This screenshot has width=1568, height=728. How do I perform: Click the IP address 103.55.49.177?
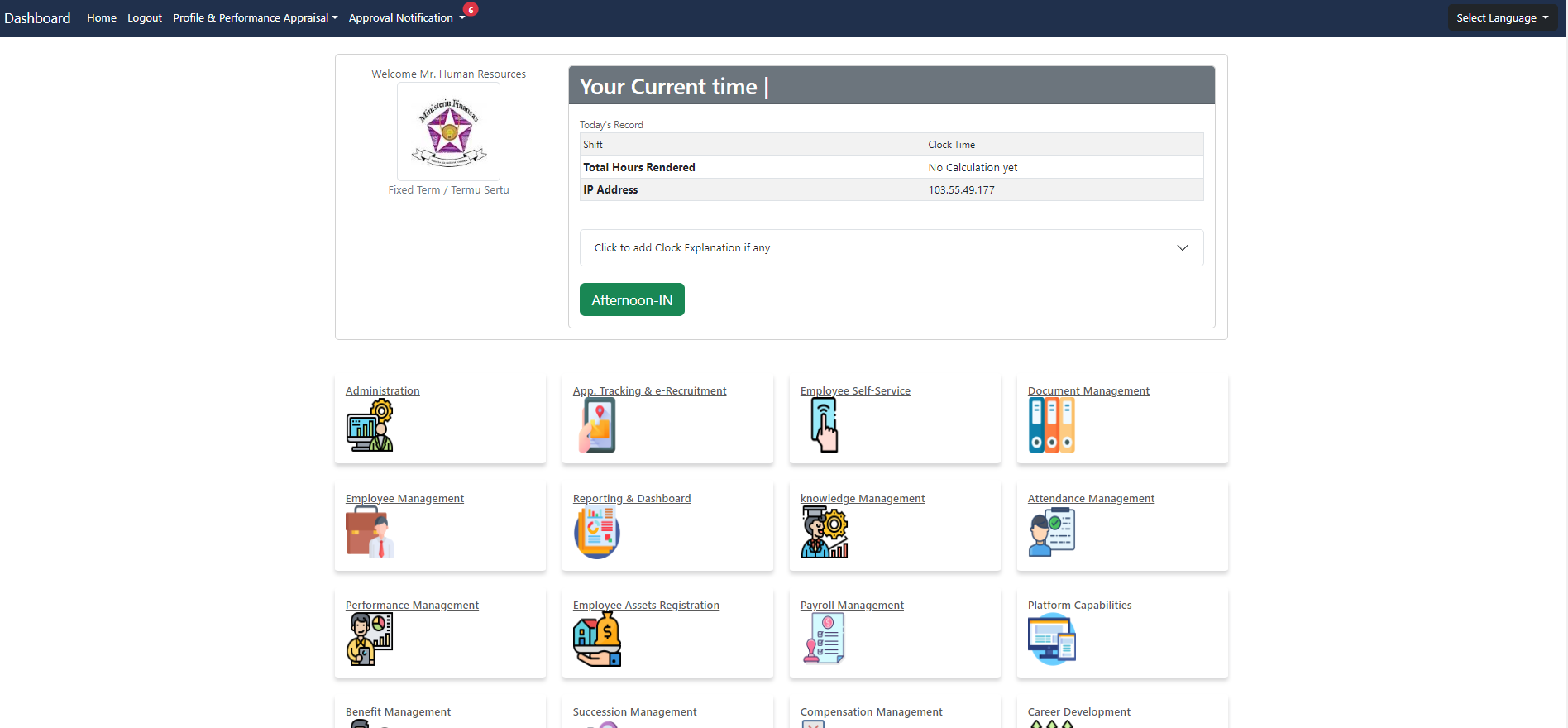pos(961,189)
